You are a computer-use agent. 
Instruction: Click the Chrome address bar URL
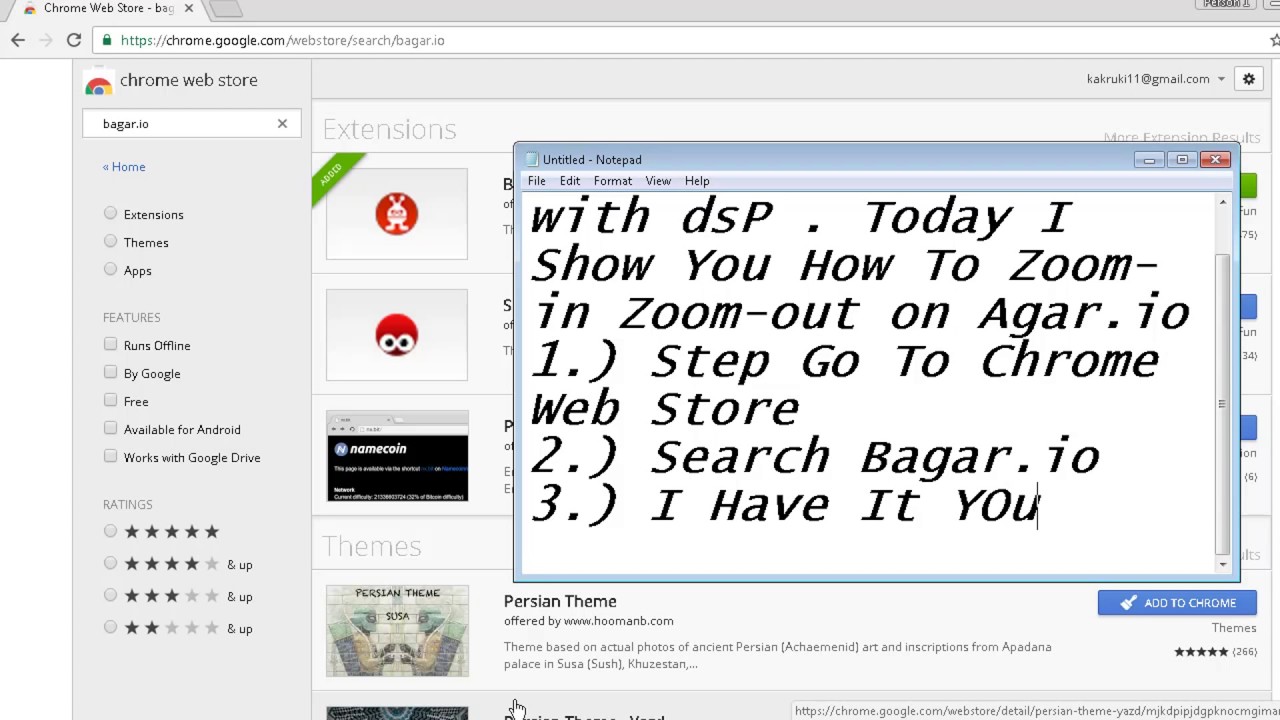pos(282,40)
